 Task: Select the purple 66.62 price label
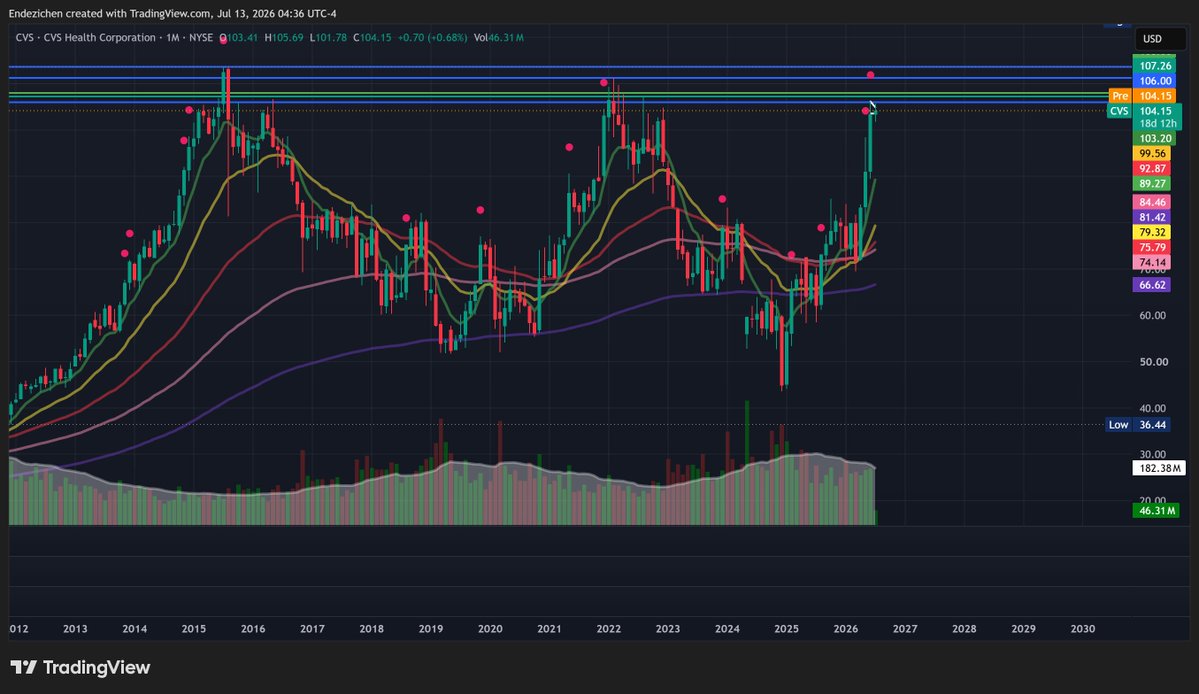1152,284
